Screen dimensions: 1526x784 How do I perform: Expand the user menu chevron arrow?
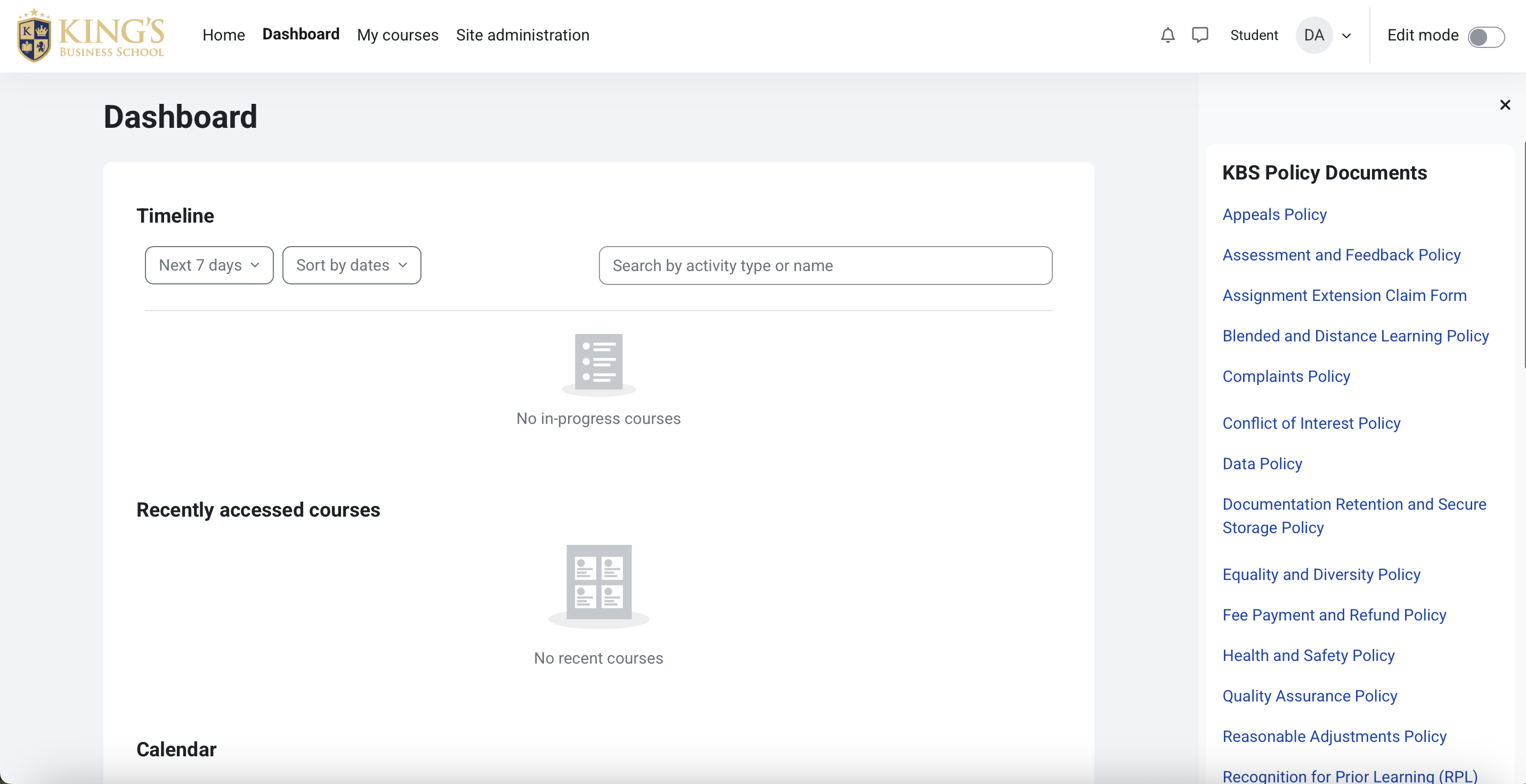click(x=1346, y=36)
